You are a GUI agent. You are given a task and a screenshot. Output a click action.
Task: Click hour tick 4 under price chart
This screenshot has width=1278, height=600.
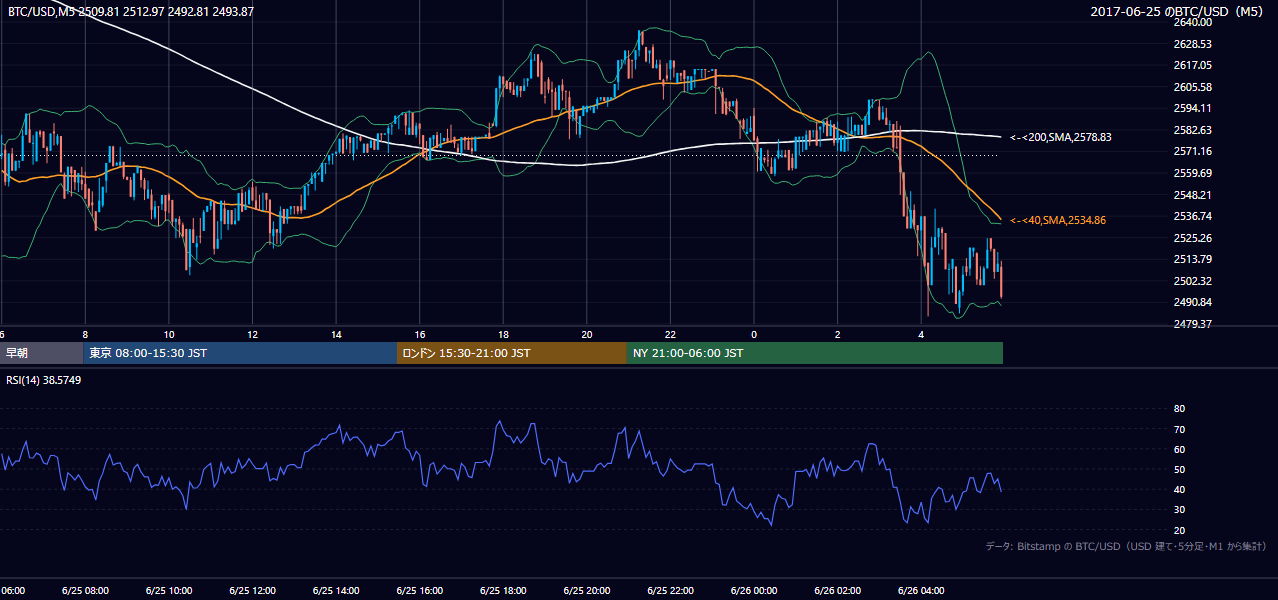[x=921, y=334]
